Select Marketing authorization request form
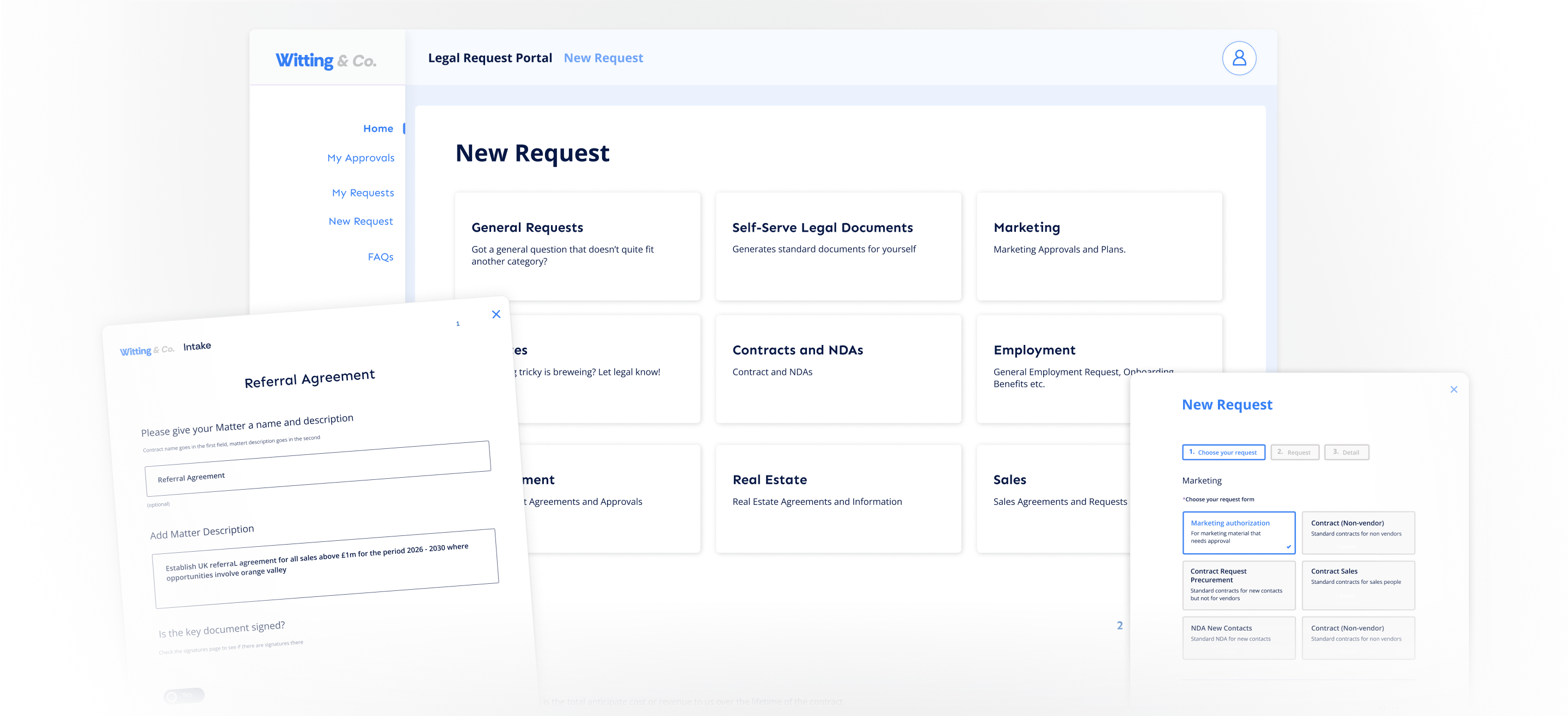This screenshot has height=716, width=1568. [1238, 532]
